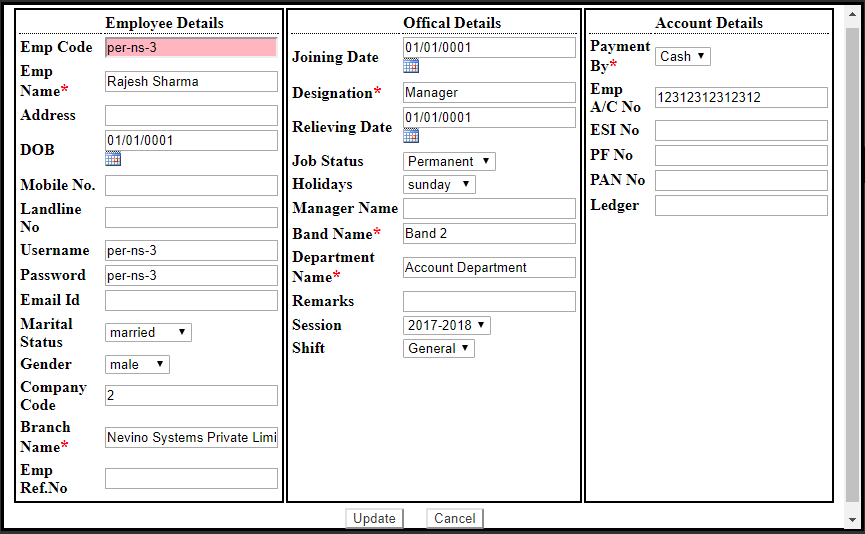
Task: Click the Email Id input box
Action: (191, 300)
